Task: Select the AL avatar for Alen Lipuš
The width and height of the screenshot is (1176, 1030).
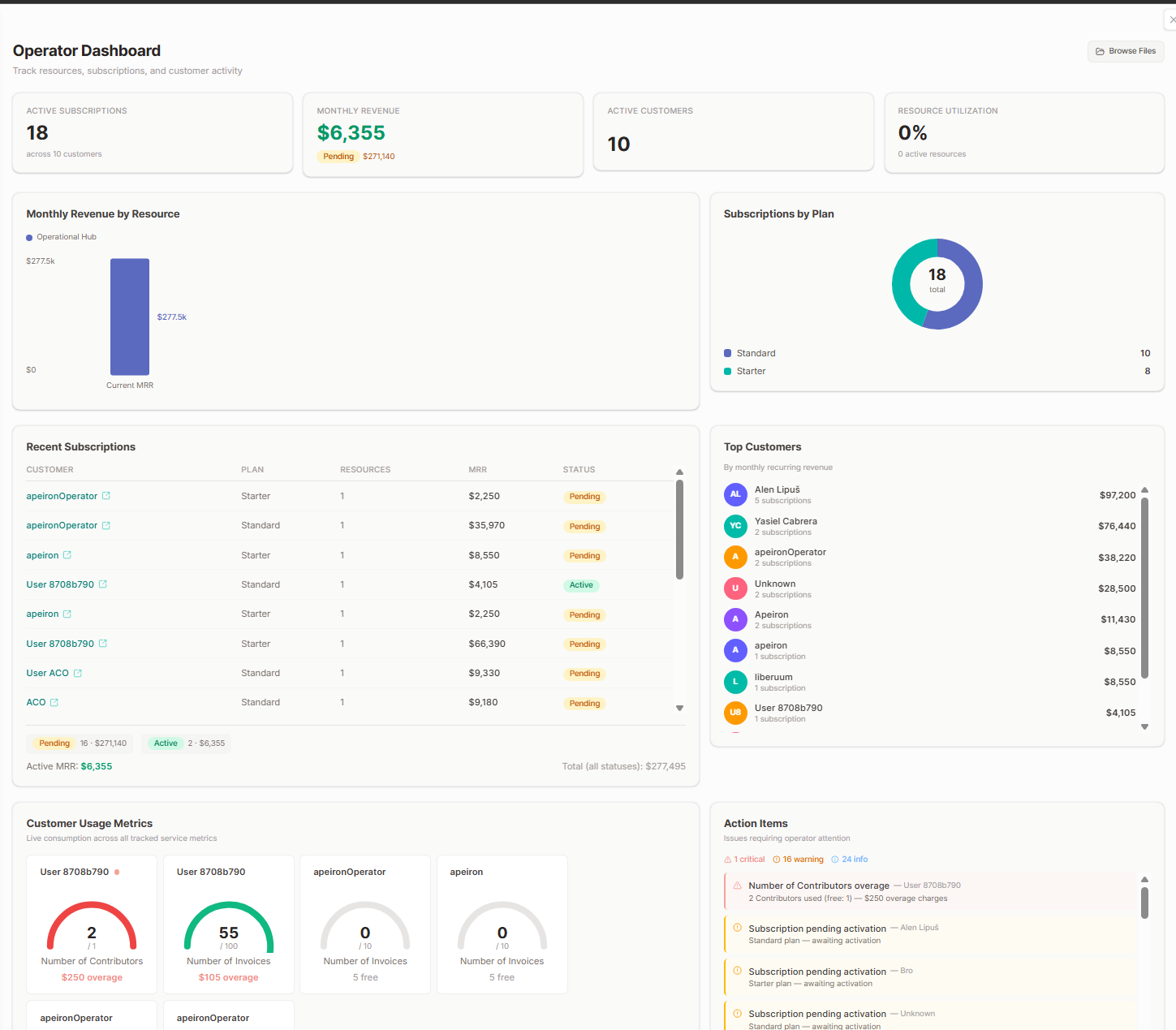Action: tap(735, 494)
